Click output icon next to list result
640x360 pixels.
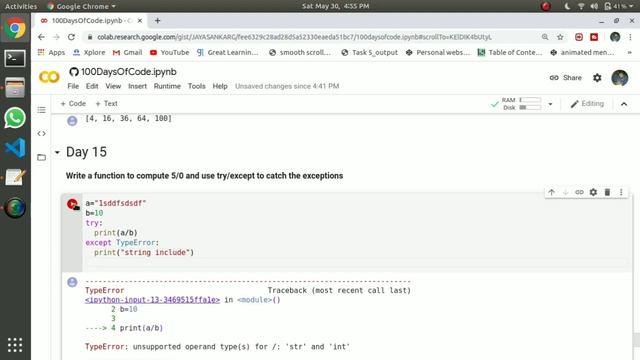pyautogui.click(x=72, y=120)
